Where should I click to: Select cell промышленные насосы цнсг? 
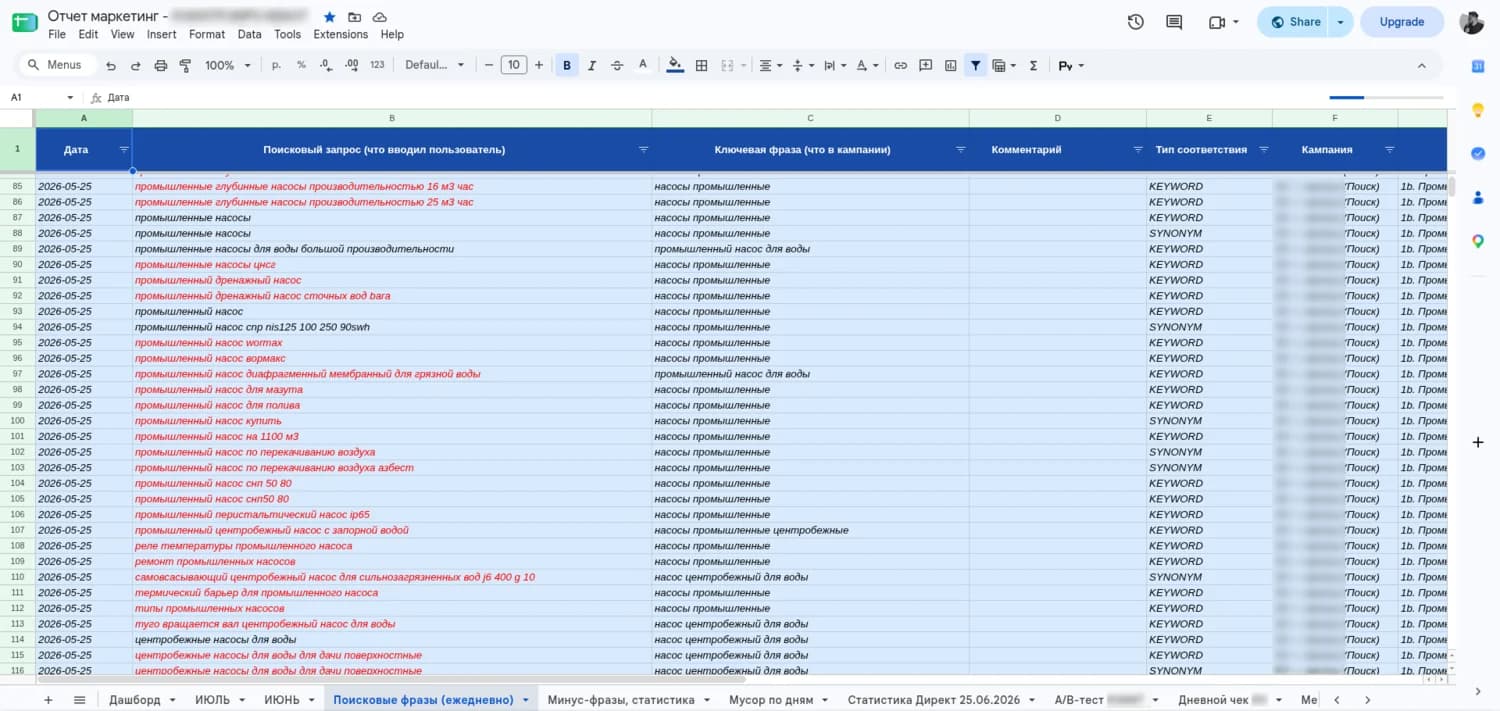click(391, 265)
